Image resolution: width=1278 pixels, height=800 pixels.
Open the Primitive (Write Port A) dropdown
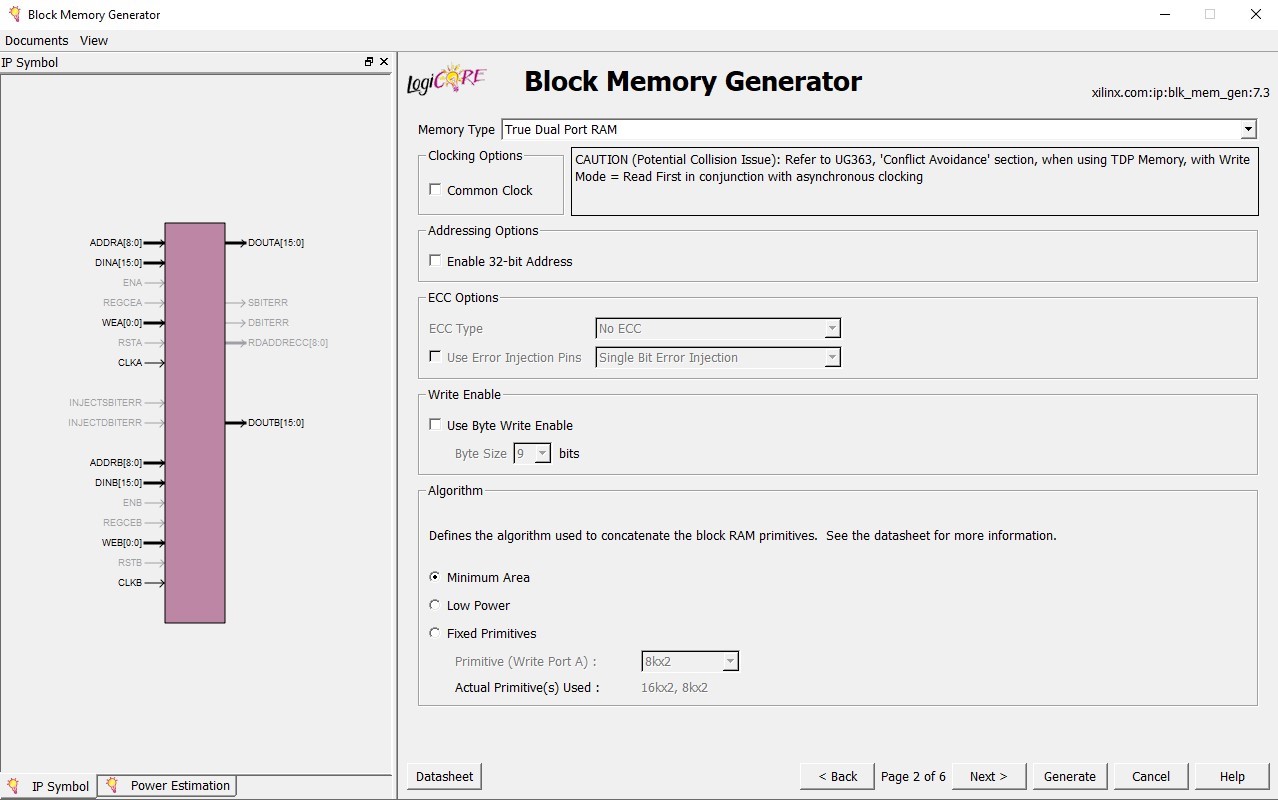730,661
